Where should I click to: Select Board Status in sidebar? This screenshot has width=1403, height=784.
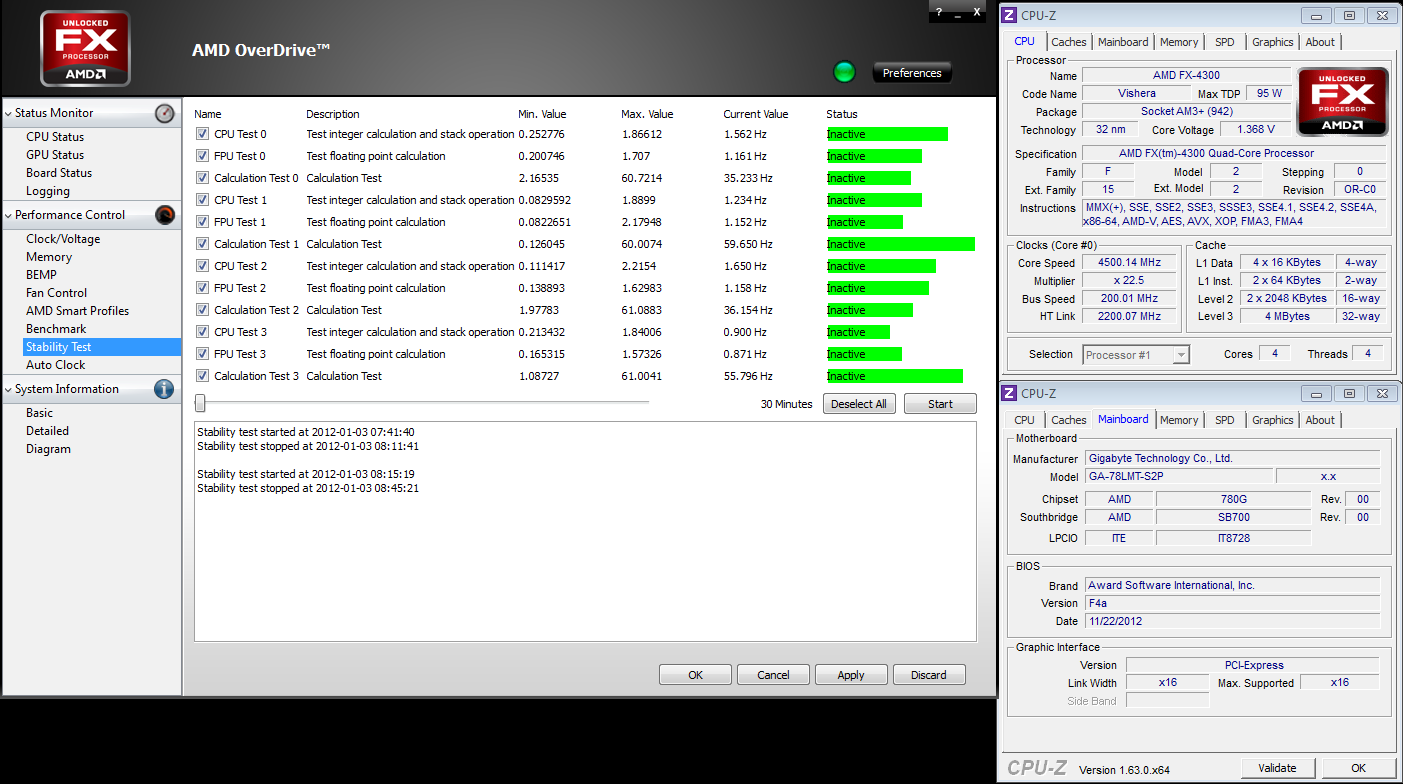coord(59,173)
